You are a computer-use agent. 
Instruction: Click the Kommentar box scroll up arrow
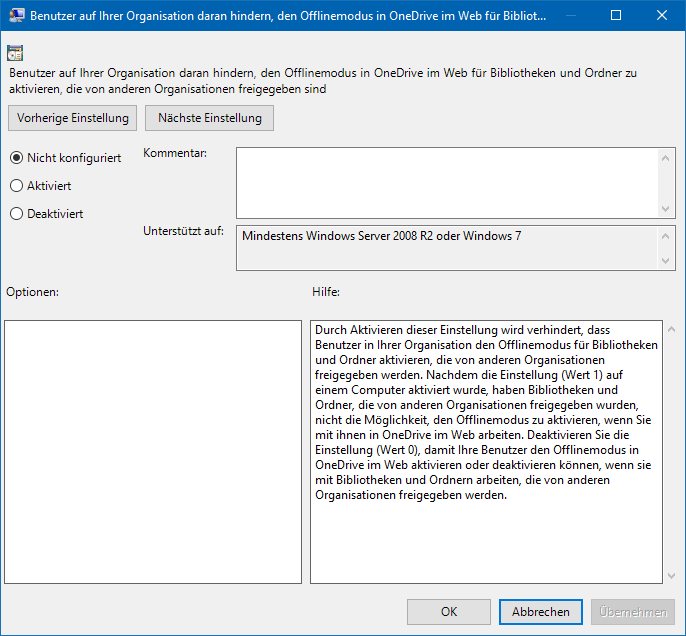(667, 157)
